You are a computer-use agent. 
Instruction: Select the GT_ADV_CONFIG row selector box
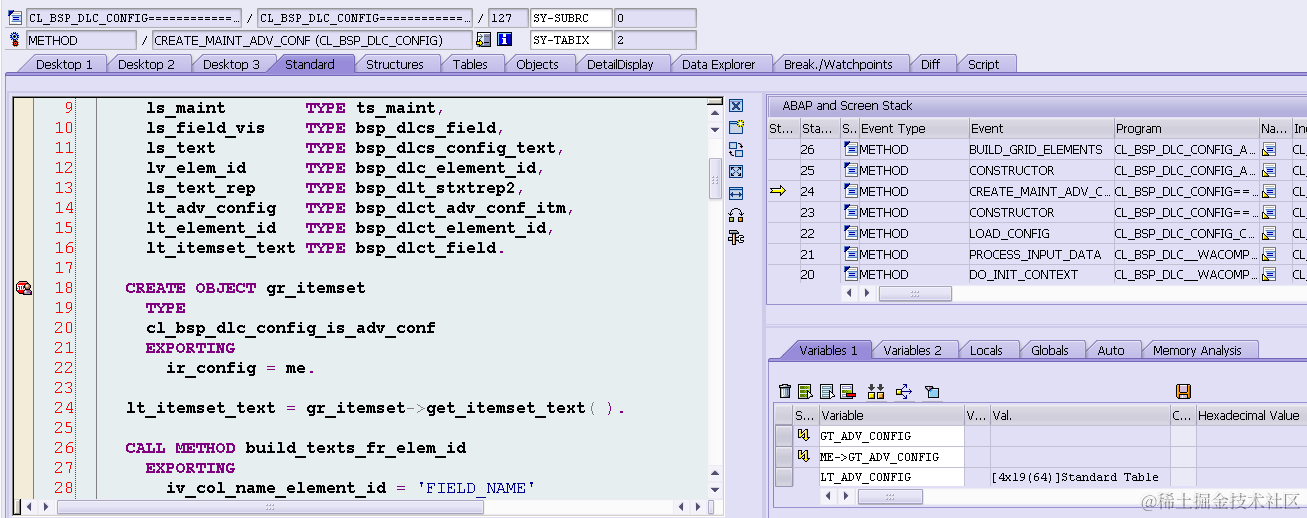coord(784,435)
